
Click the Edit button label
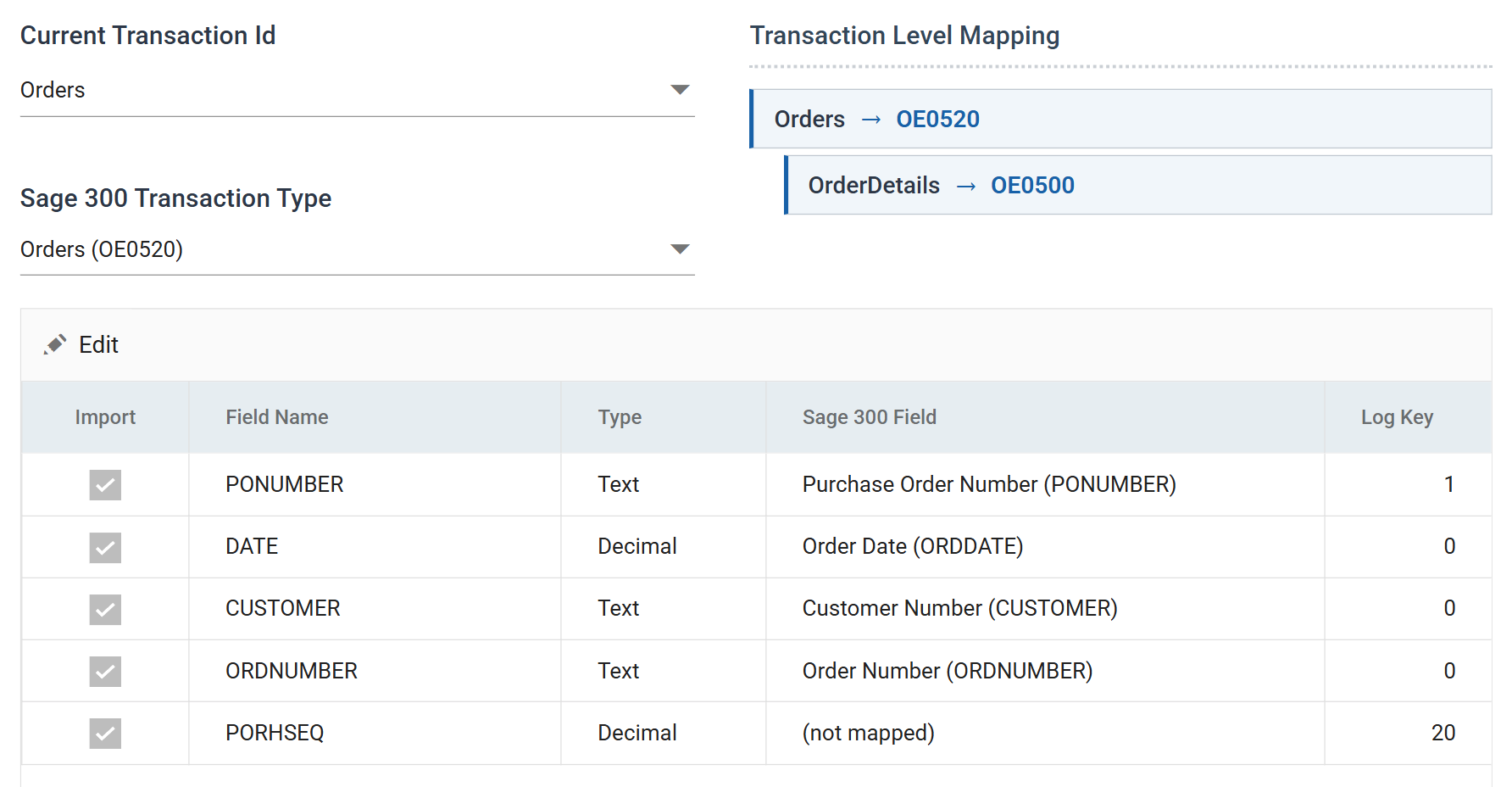tap(98, 344)
